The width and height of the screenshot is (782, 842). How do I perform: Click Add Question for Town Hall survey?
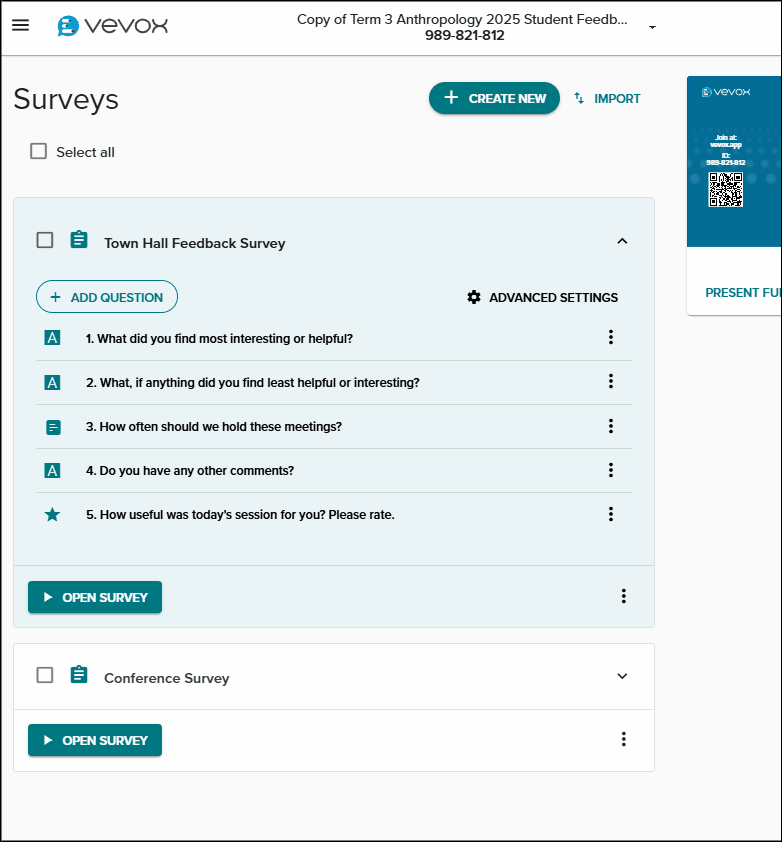click(x=106, y=296)
